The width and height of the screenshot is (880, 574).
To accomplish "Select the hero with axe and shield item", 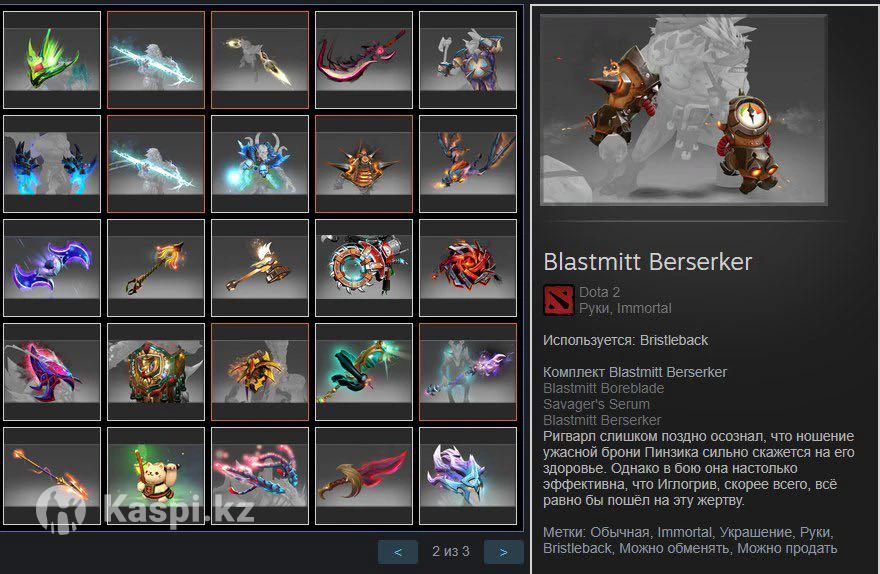I will [468, 60].
